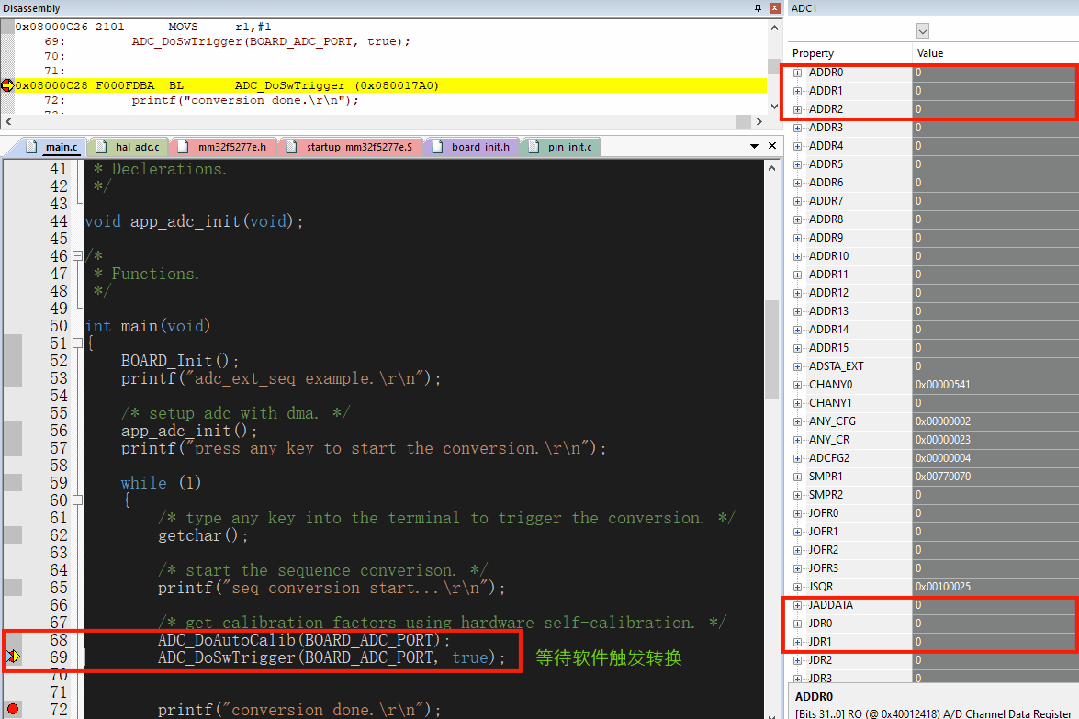Open the editor tab list dropdown arrow
This screenshot has height=719, width=1079.
click(x=754, y=146)
